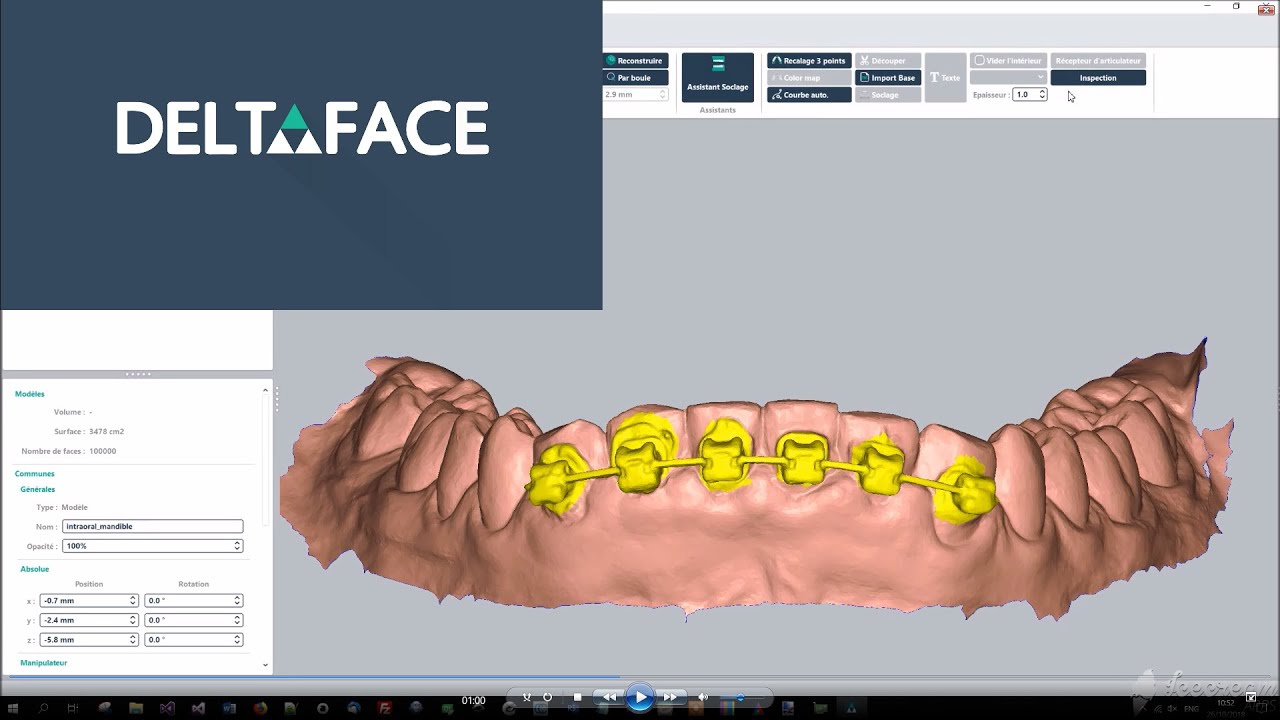
Task: Toggle shuffle in the media player
Action: (x=527, y=697)
